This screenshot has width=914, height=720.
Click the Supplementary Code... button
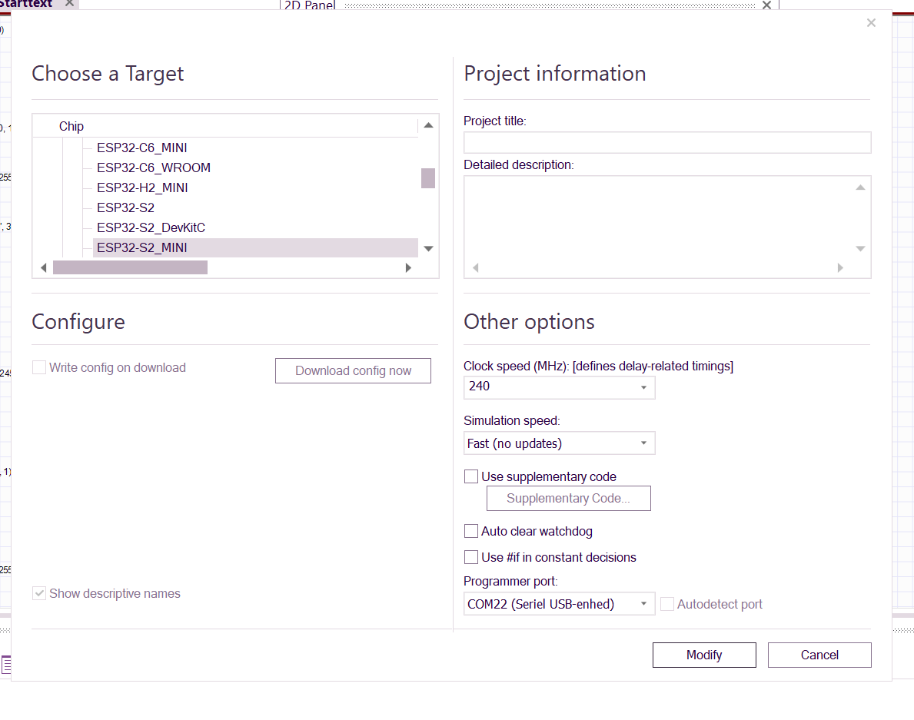tap(568, 498)
